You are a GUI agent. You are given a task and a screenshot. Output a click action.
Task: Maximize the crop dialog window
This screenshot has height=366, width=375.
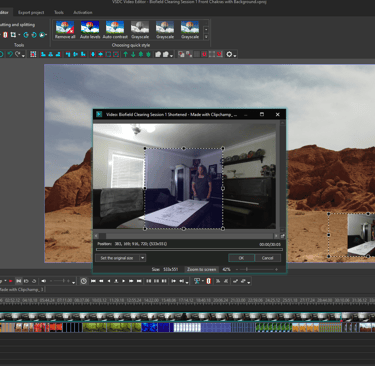tap(262, 114)
